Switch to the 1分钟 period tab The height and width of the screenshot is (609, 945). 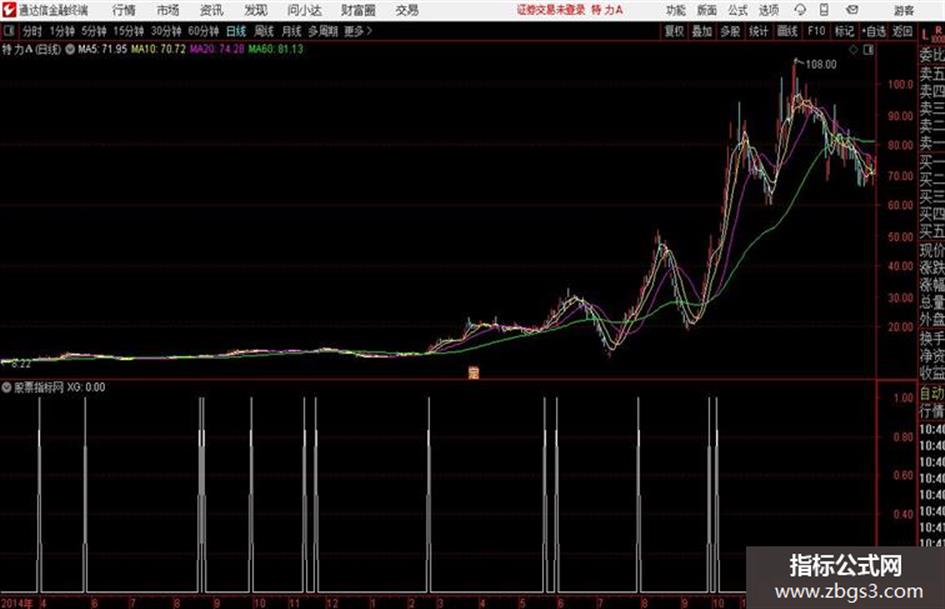point(61,31)
